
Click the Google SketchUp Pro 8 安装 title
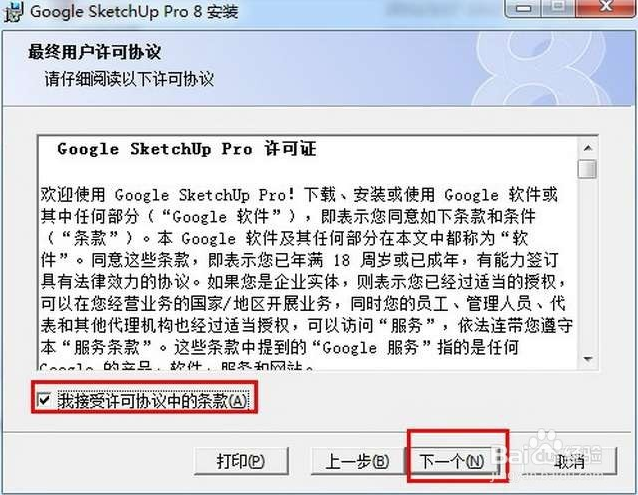(x=134, y=11)
